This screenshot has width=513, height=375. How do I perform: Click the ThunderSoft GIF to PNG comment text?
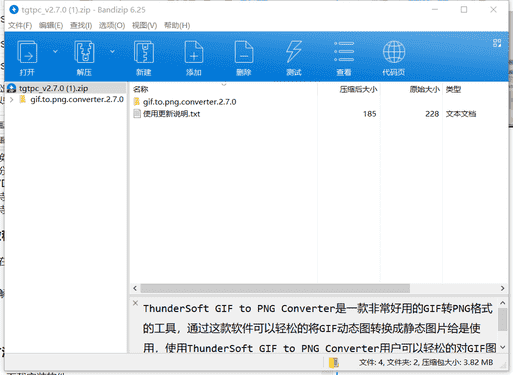tap(319, 328)
